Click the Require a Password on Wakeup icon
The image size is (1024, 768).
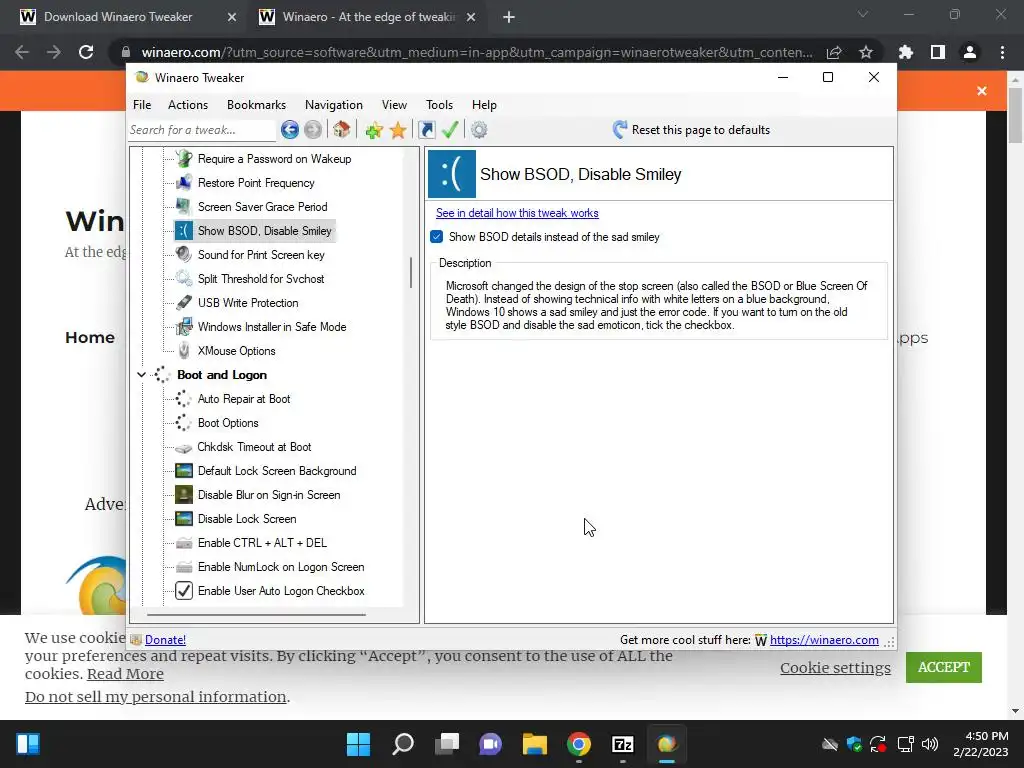tap(184, 159)
